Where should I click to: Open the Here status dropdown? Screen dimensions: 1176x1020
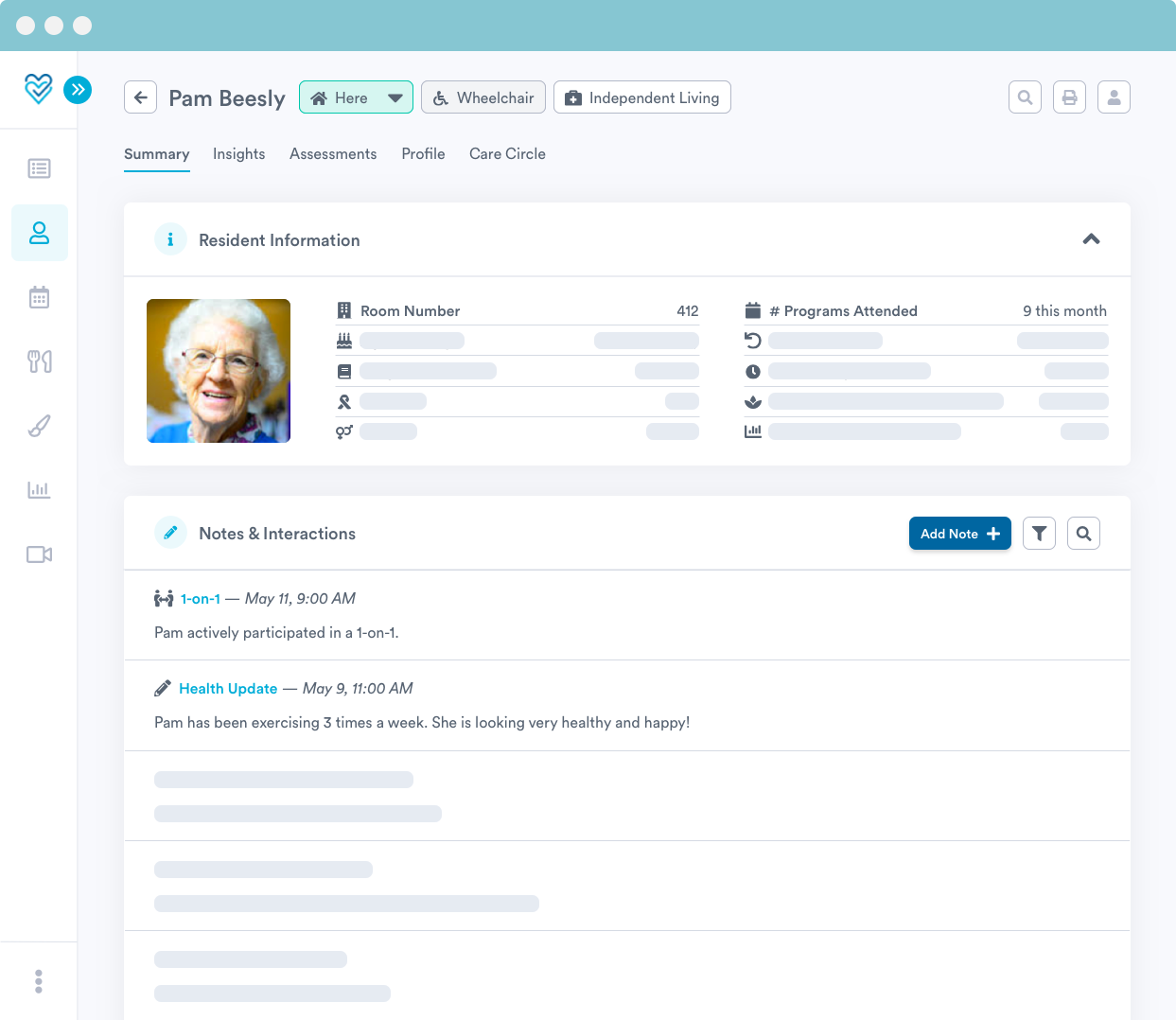(356, 97)
